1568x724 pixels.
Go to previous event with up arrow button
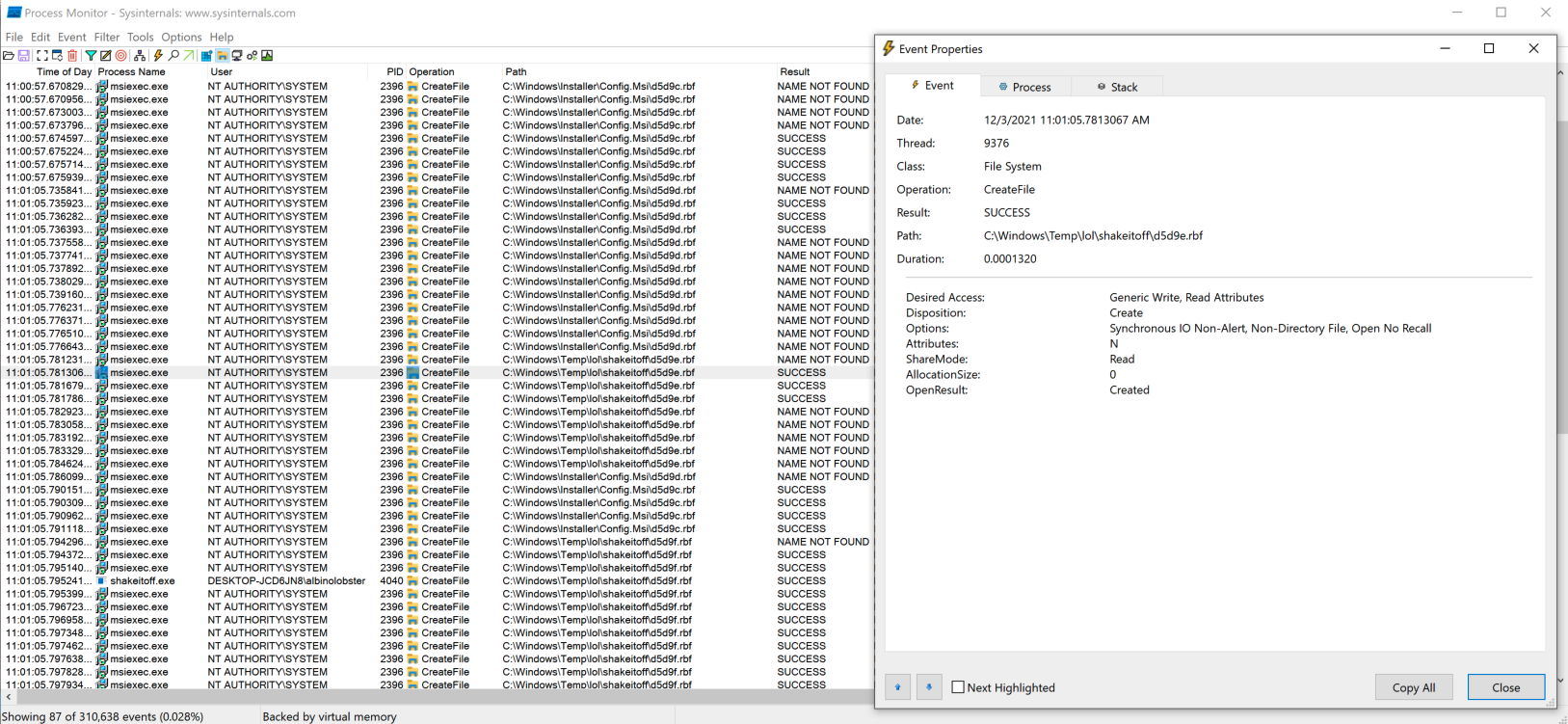[x=897, y=687]
